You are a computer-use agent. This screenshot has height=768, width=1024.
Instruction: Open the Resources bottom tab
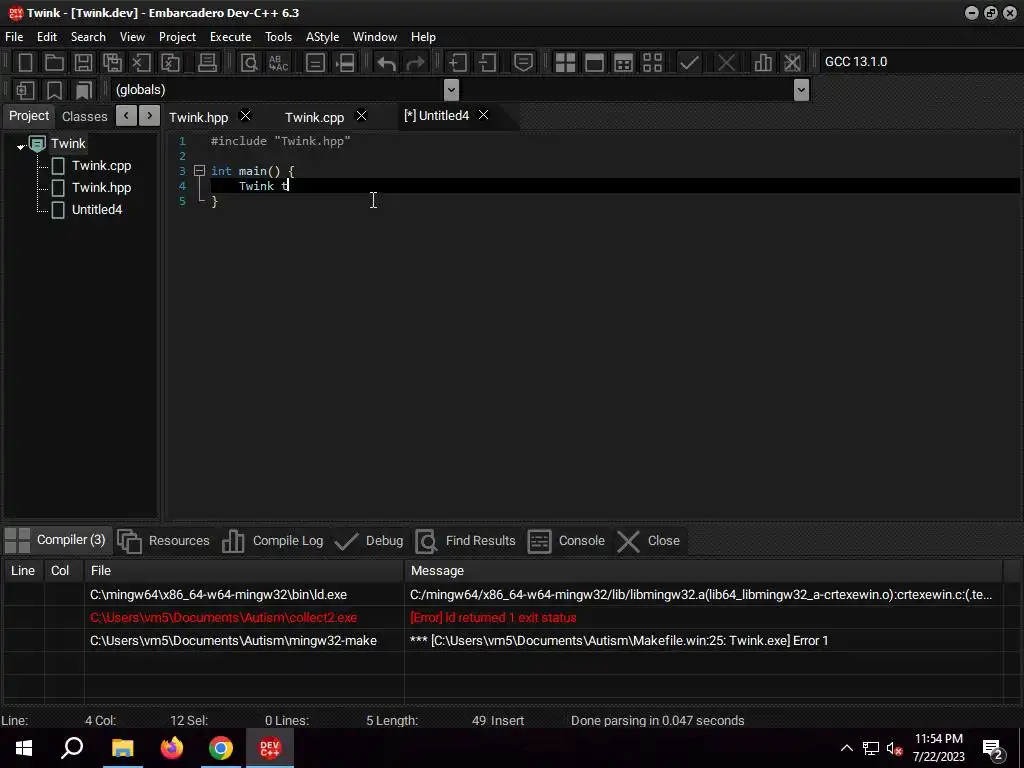click(164, 541)
